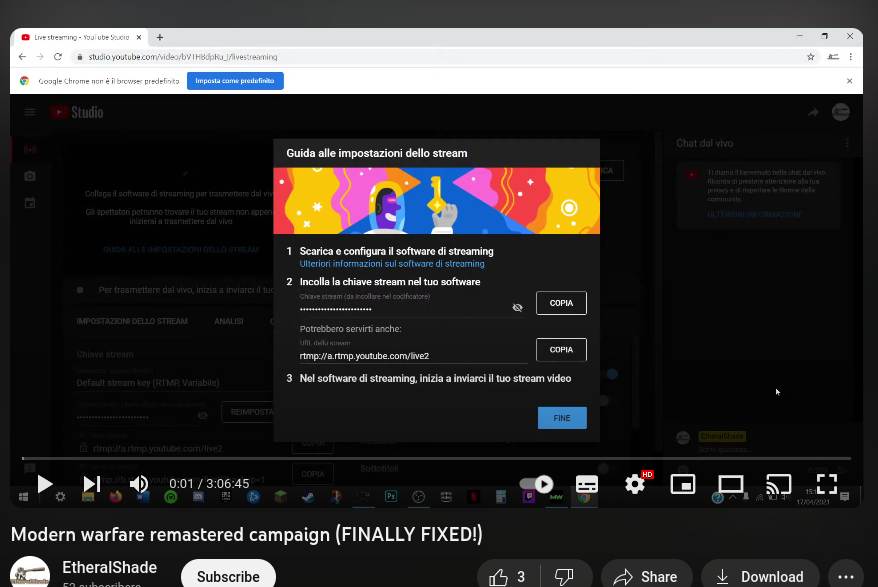
Task: Mute the video volume
Action: [x=138, y=485]
